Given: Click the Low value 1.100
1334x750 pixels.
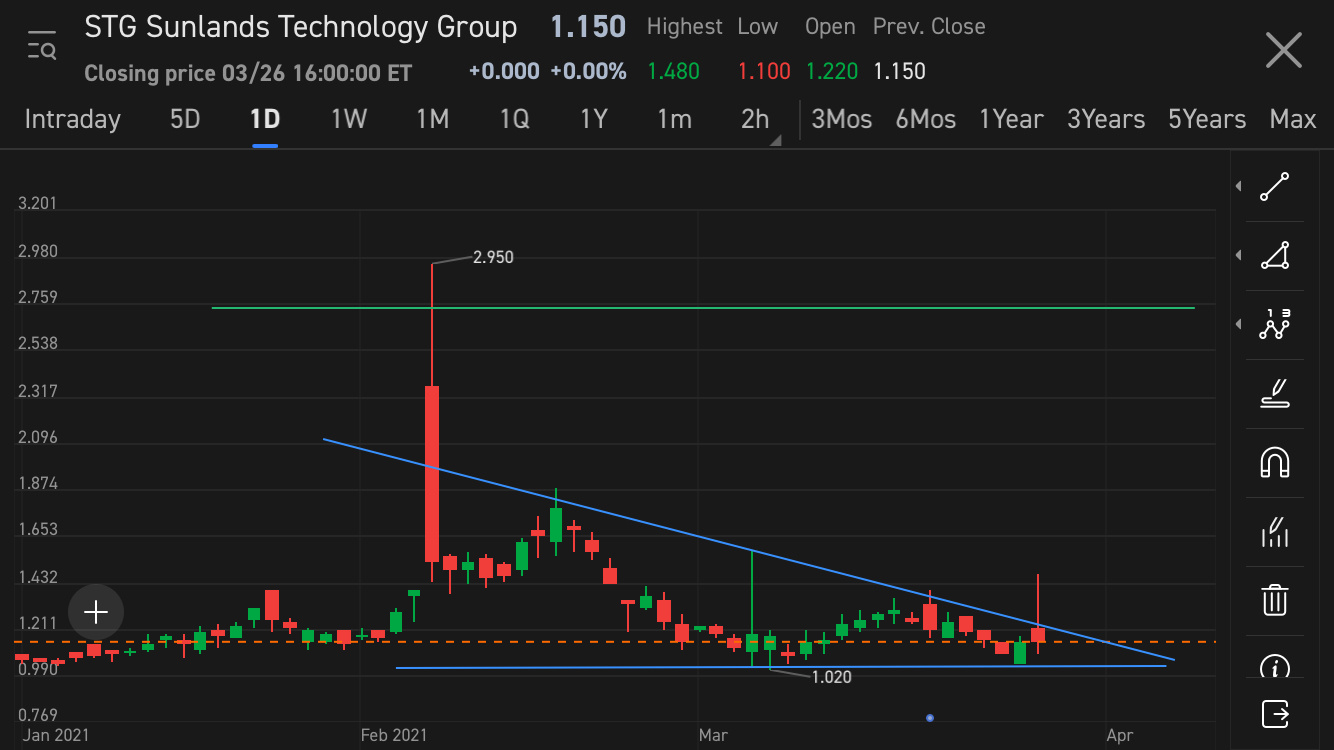Looking at the screenshot, I should pyautogui.click(x=764, y=71).
